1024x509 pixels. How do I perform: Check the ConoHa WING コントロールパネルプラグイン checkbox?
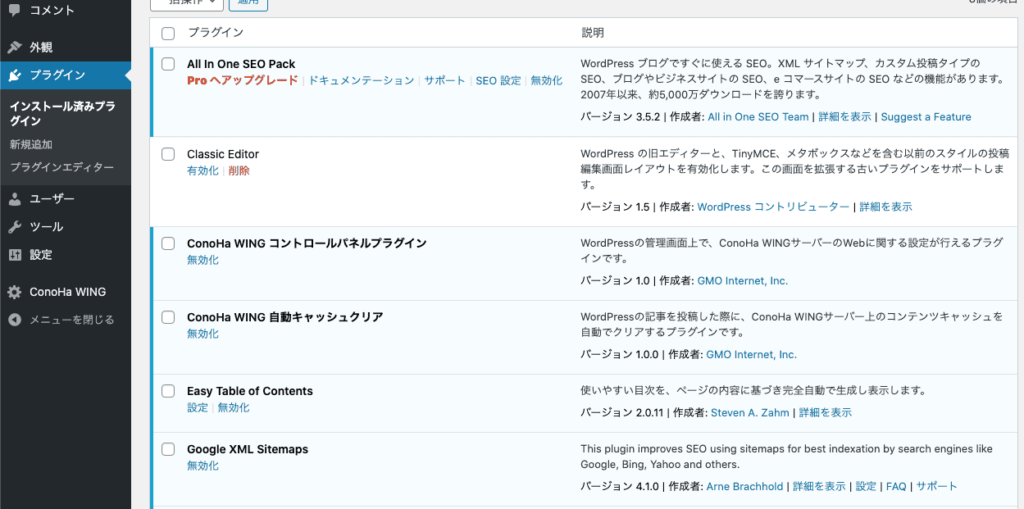168,243
